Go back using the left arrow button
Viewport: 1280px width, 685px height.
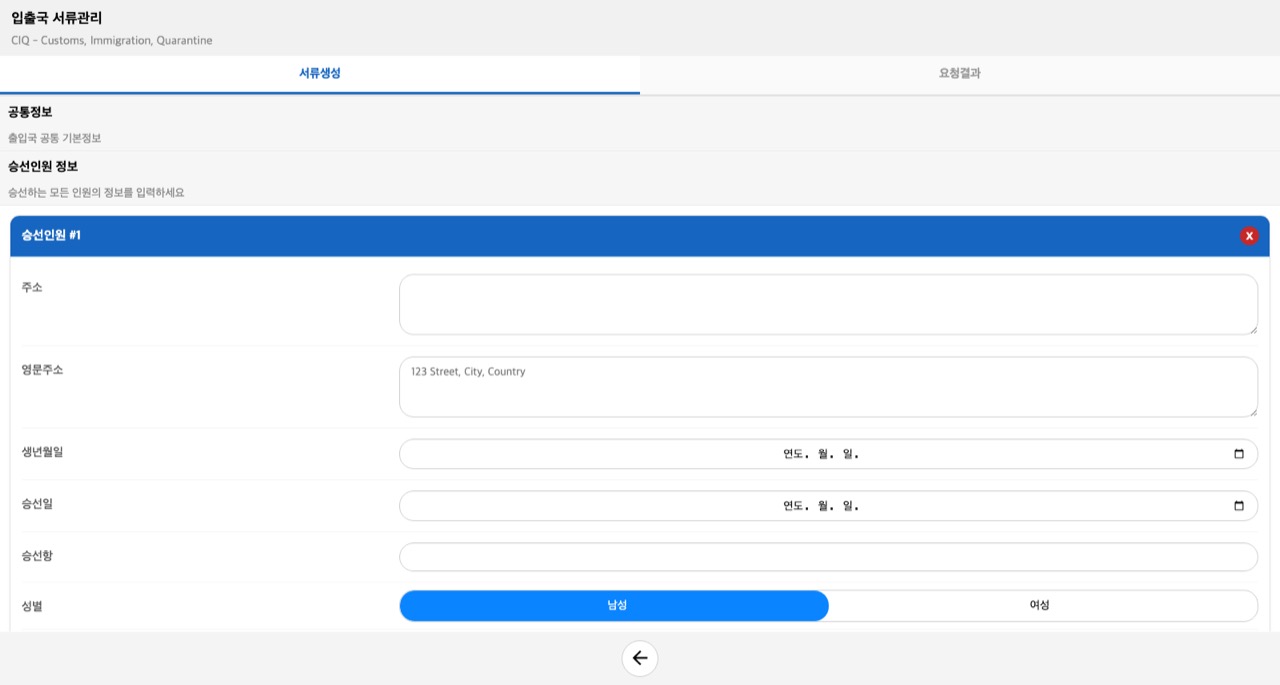click(x=640, y=658)
